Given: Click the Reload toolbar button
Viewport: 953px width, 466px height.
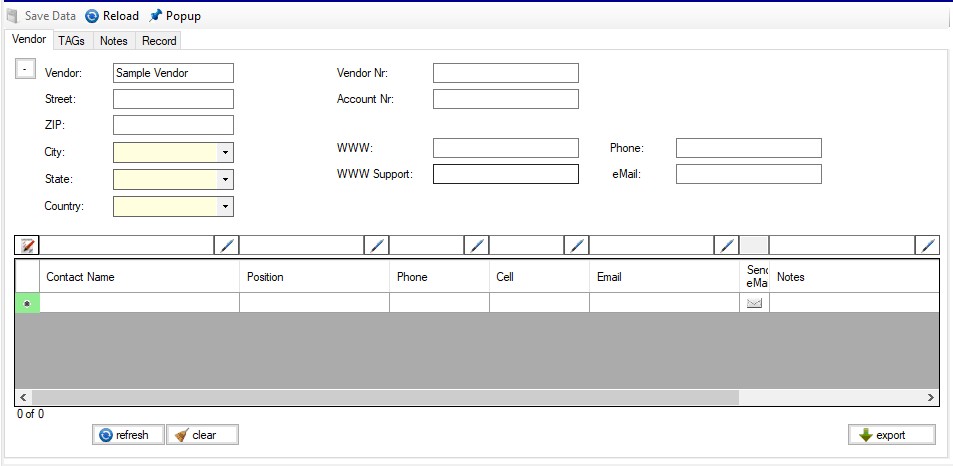Looking at the screenshot, I should point(111,16).
